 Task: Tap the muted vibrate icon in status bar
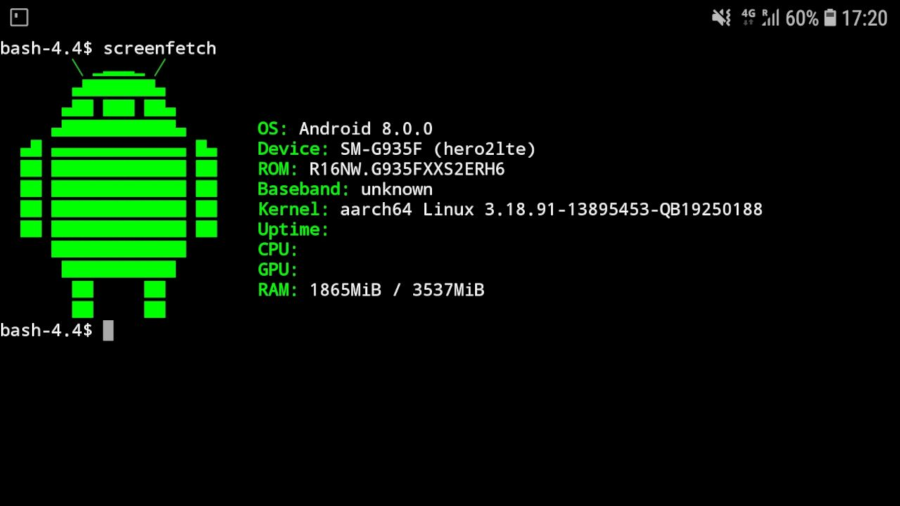click(721, 18)
